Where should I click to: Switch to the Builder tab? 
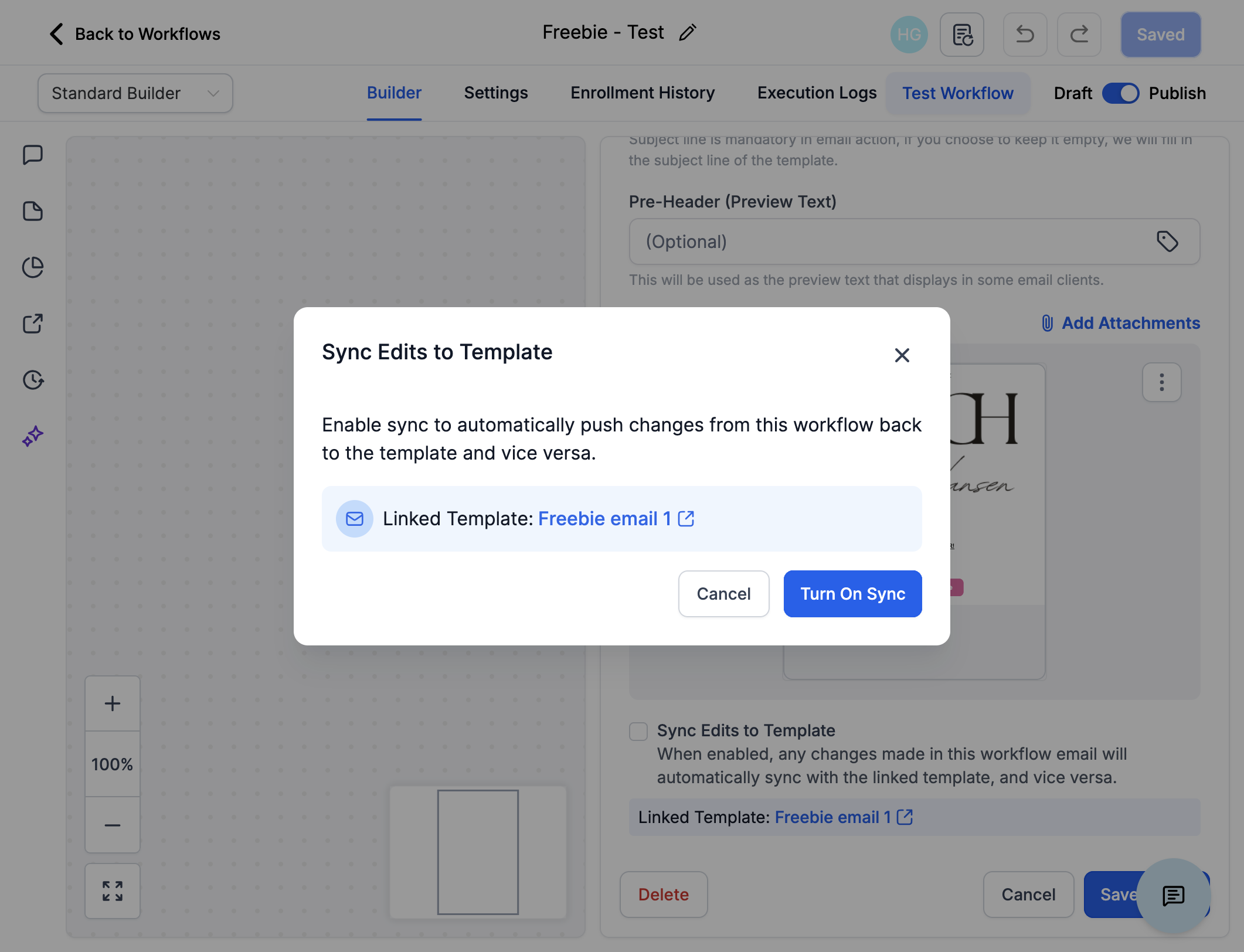tap(394, 93)
